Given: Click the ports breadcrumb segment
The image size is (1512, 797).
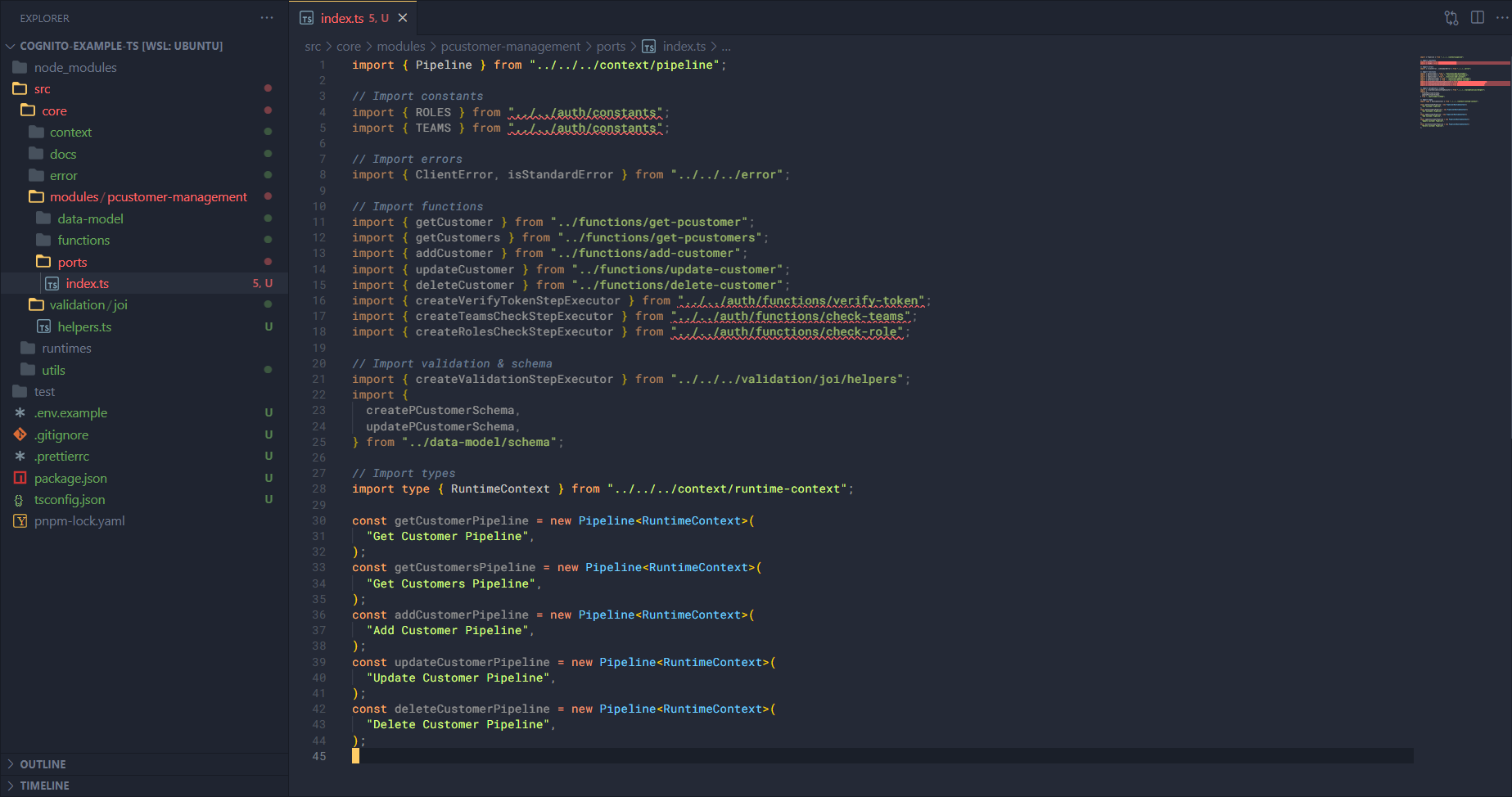Looking at the screenshot, I should 611,47.
